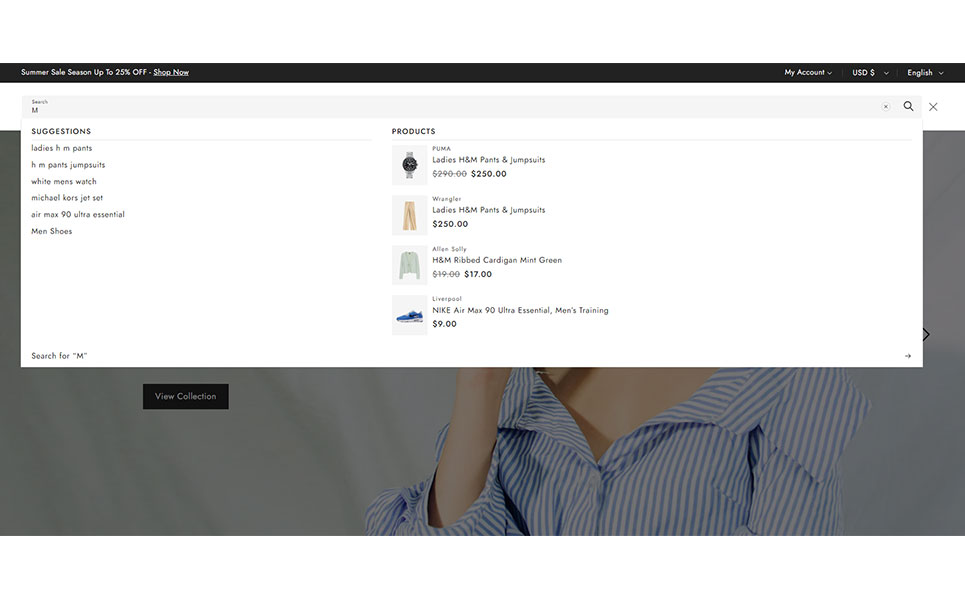This screenshot has height=600, width=965.
Task: Pick the "Men Shoes" suggestion
Action: 52,231
